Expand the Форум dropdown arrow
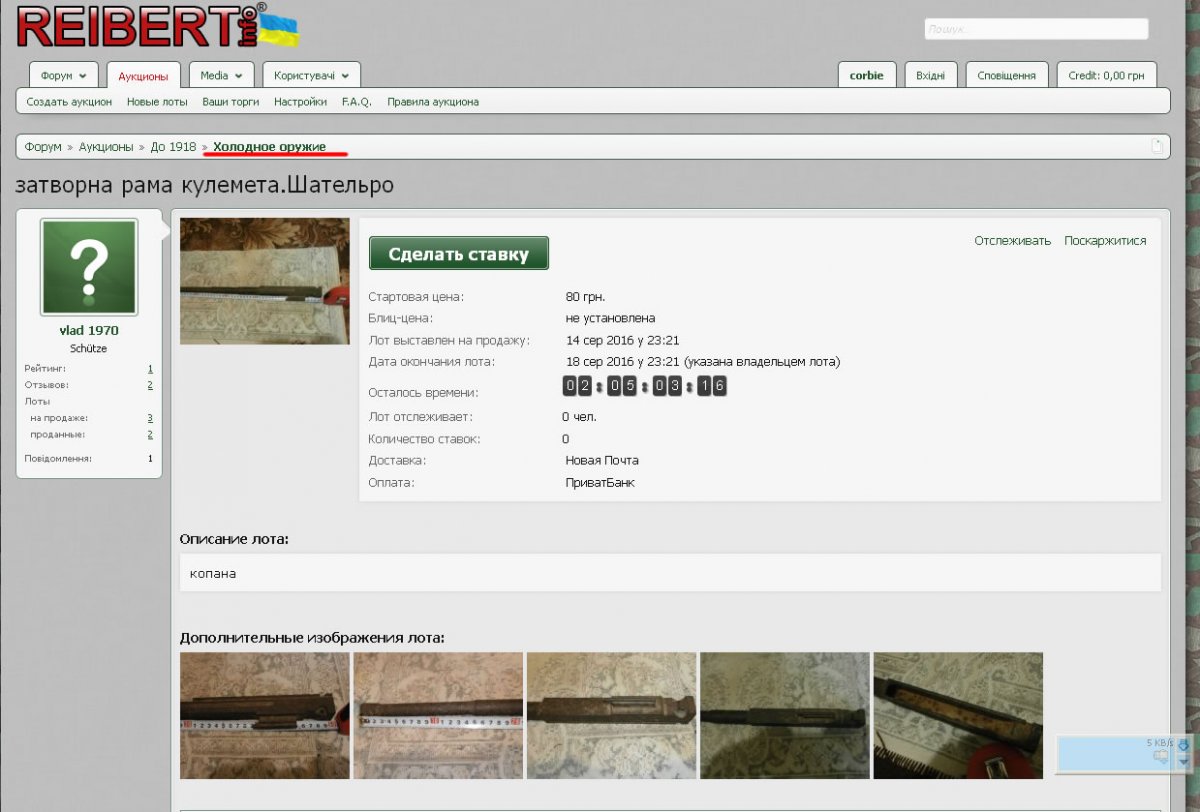The image size is (1200, 812). (82, 76)
